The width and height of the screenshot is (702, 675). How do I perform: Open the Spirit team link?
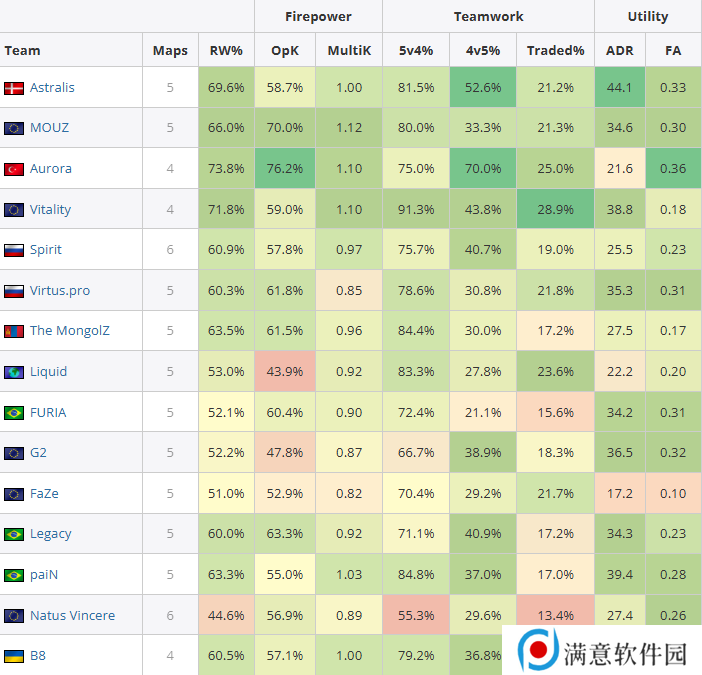point(46,250)
